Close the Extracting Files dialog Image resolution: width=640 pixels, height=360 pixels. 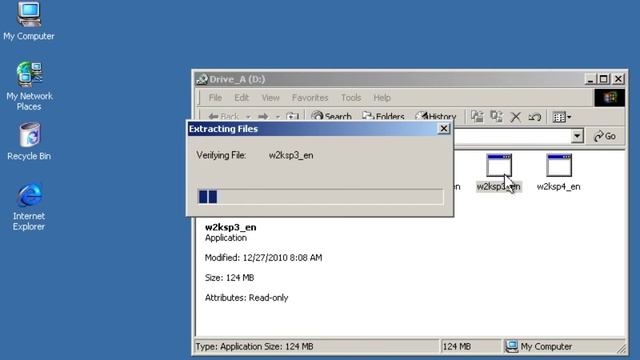coord(444,129)
